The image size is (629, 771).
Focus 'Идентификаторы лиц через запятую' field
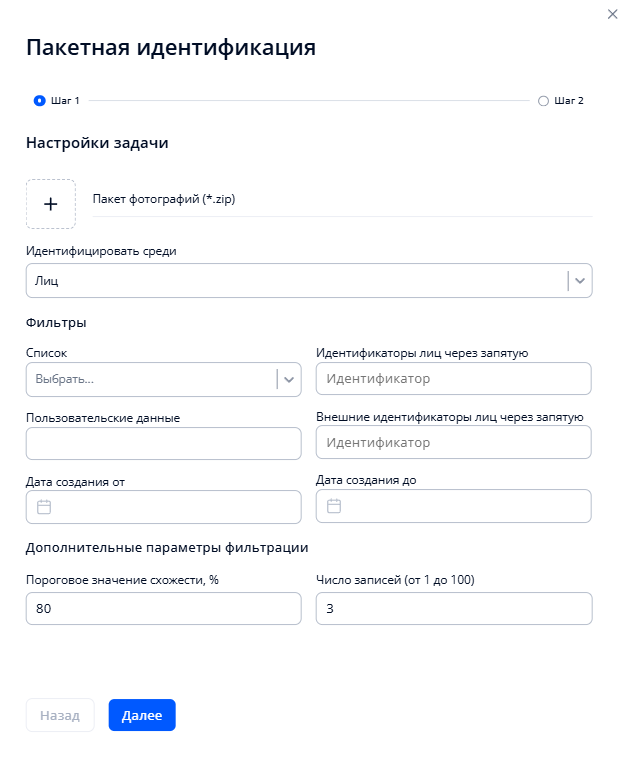[x=453, y=379]
